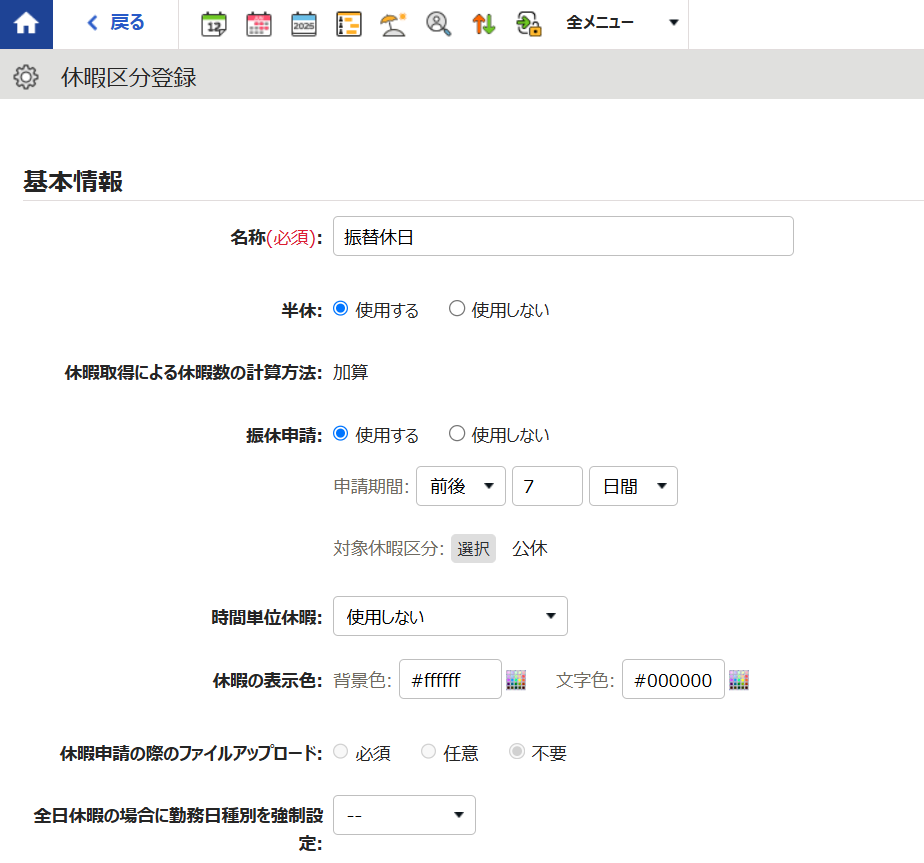924x863 pixels.
Task: Open the 日間 unit dropdown
Action: (633, 486)
